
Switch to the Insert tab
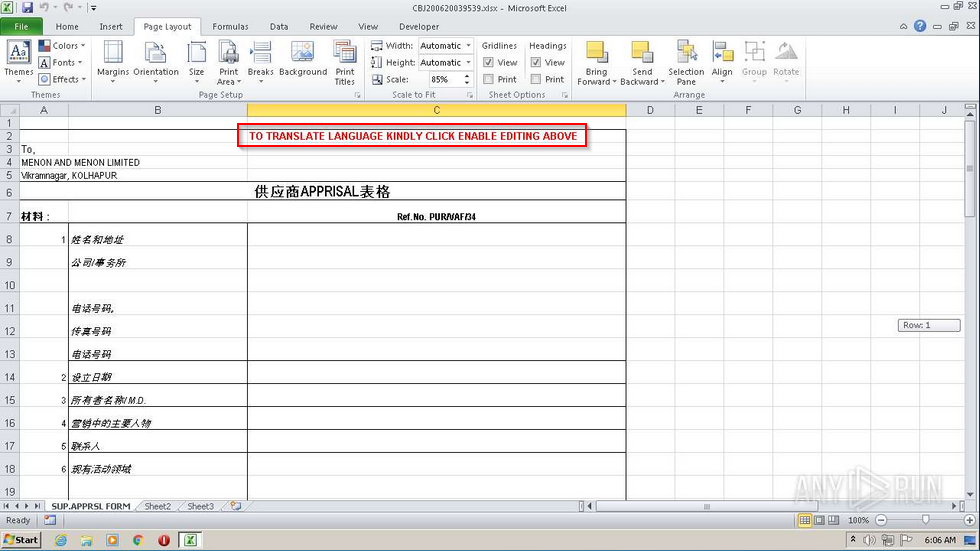[111, 27]
